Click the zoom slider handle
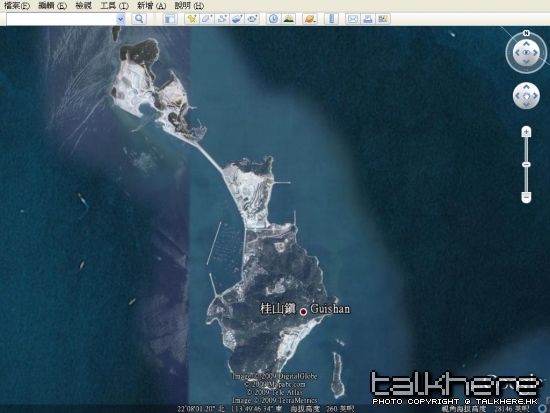 (x=526, y=165)
